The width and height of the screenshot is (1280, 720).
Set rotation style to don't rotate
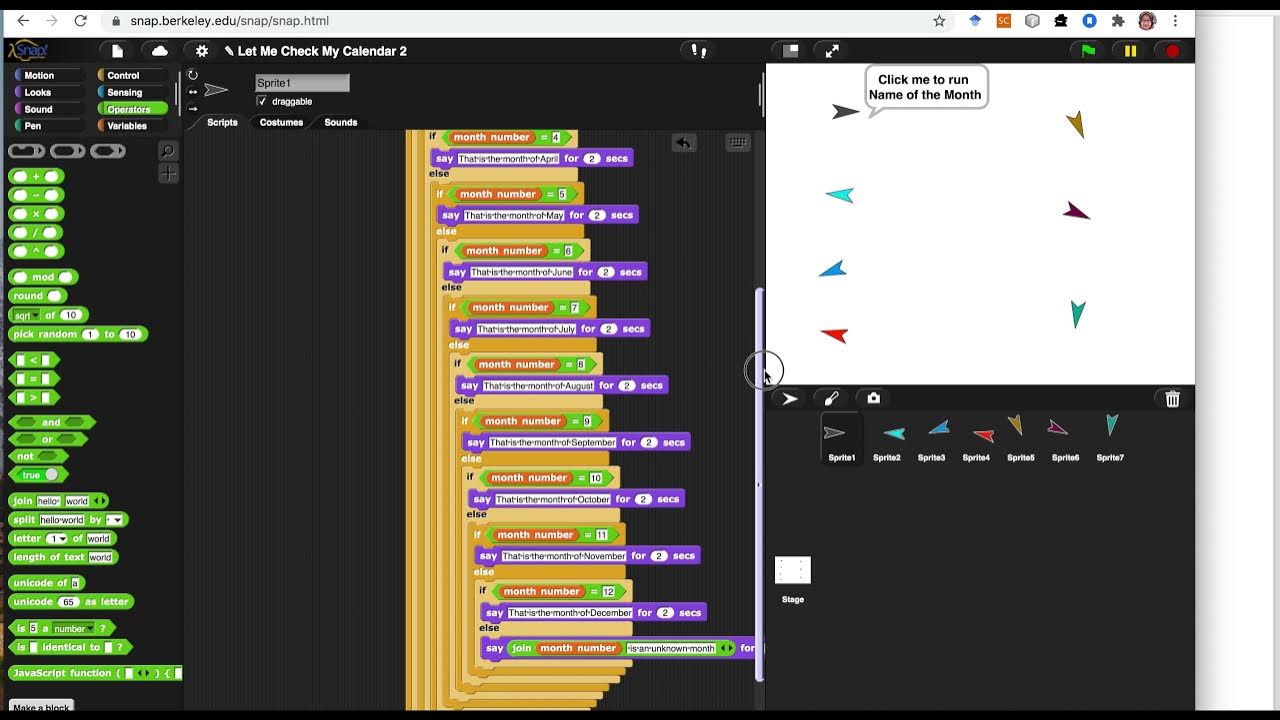click(x=193, y=109)
